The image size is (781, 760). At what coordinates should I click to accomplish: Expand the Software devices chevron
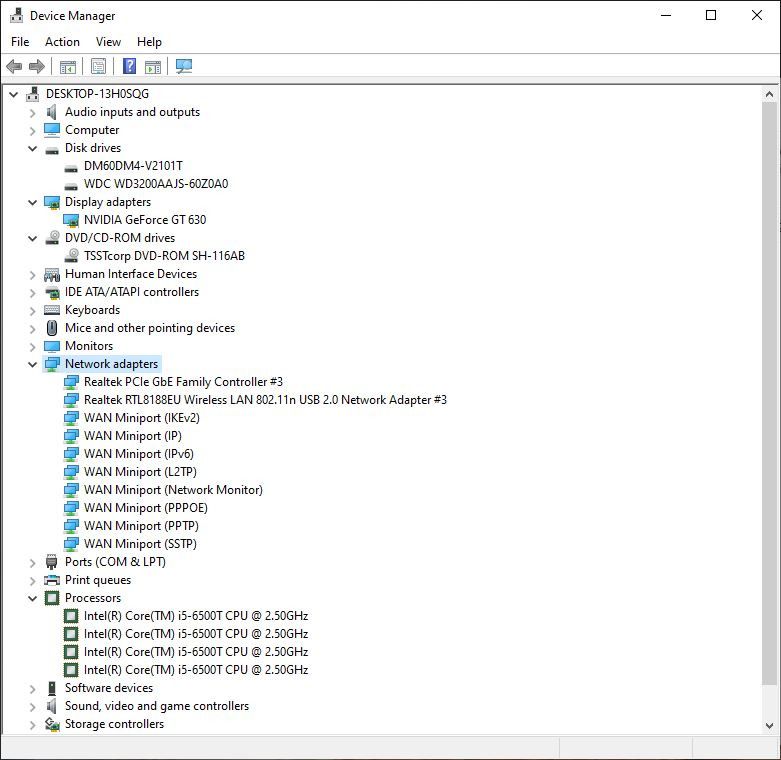pos(32,689)
